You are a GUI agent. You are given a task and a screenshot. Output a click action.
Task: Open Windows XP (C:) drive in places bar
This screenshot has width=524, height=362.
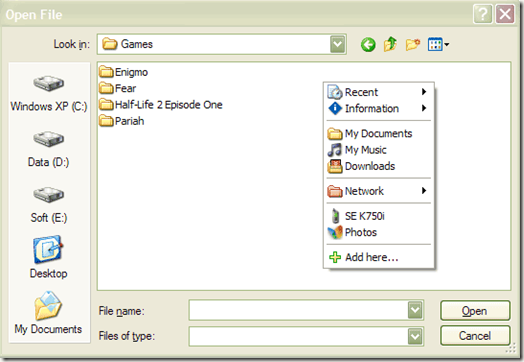point(49,93)
